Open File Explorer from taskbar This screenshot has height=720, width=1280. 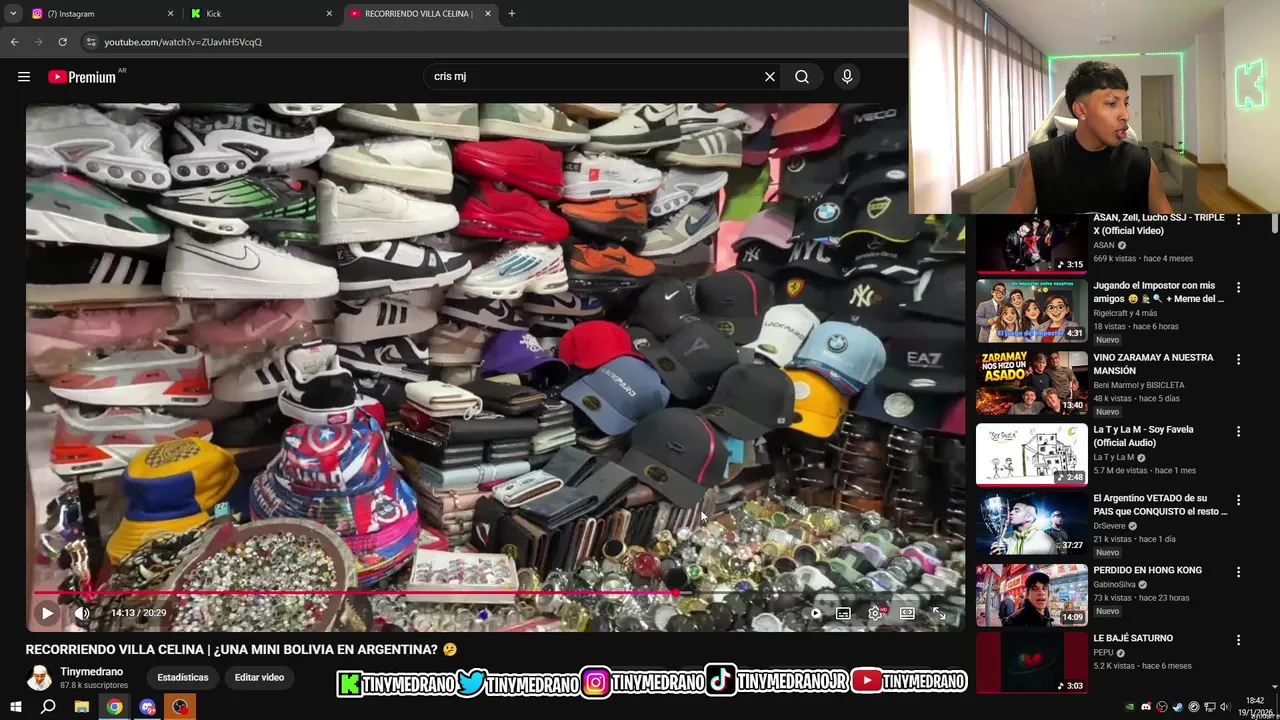point(82,707)
